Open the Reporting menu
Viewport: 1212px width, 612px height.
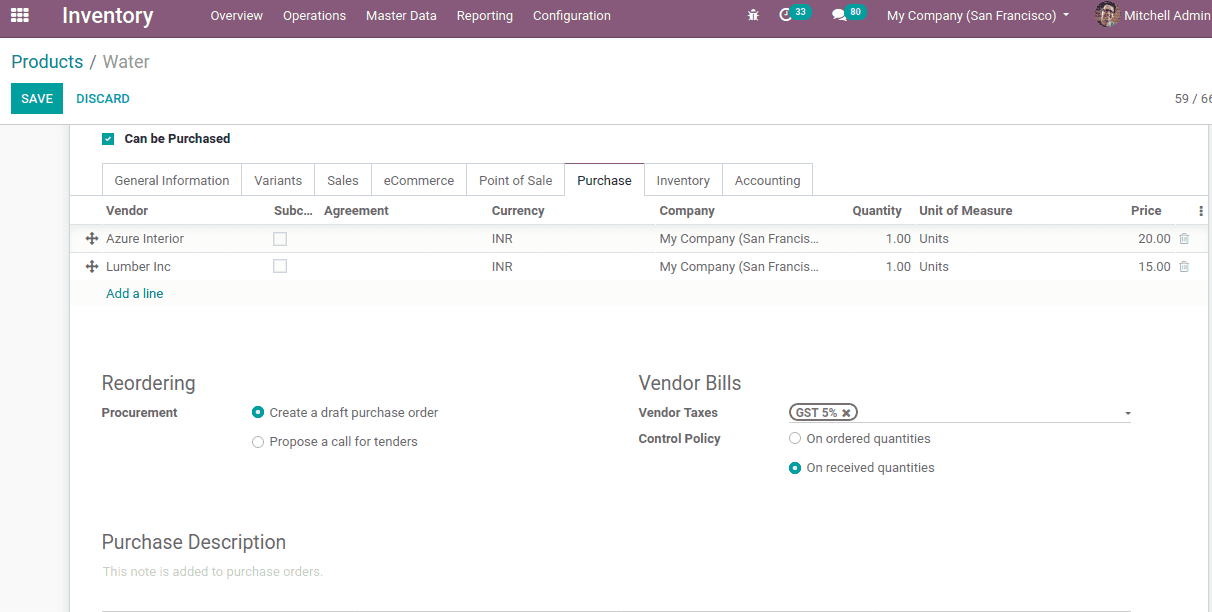(x=485, y=16)
